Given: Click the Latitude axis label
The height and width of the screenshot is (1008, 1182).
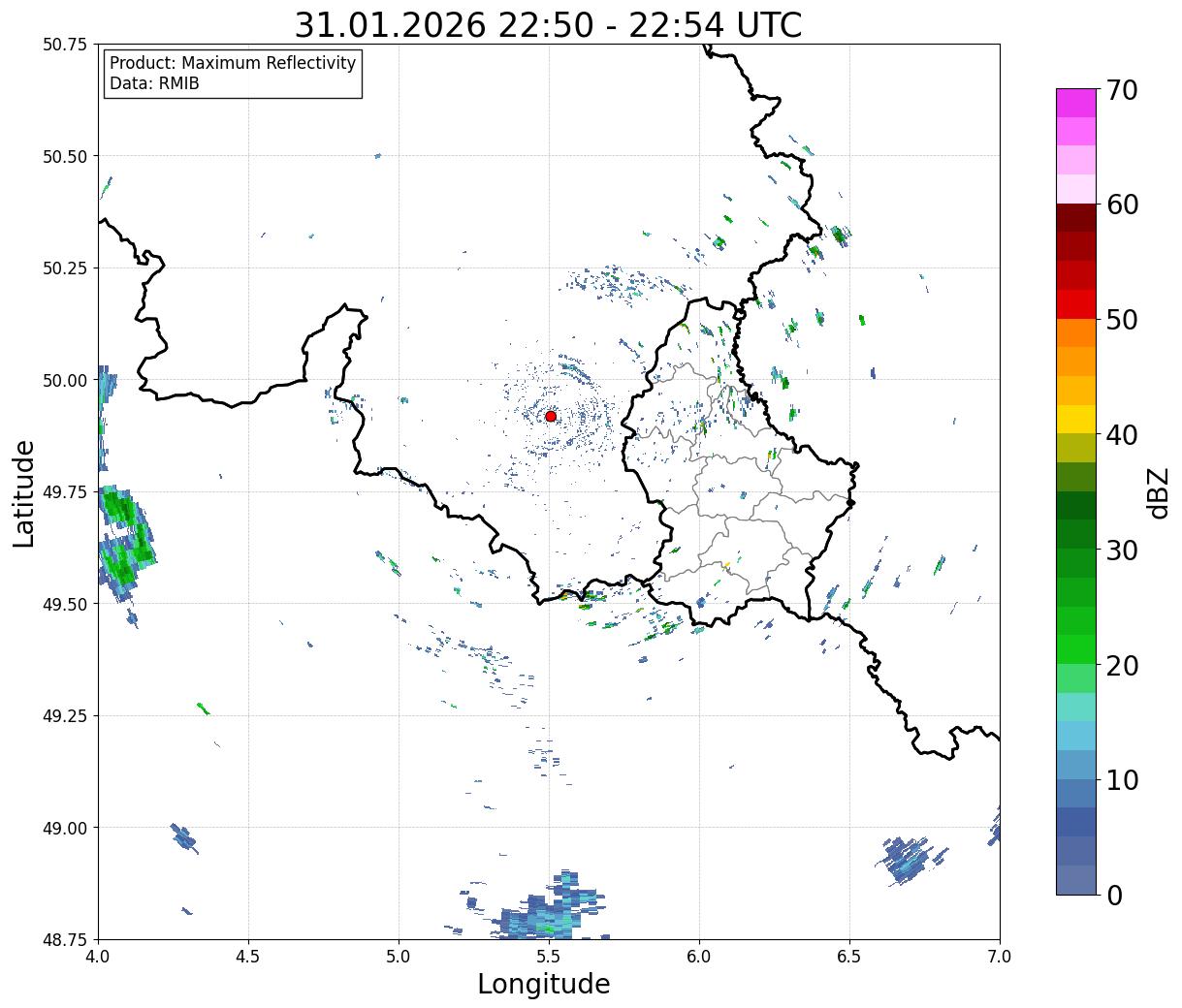Looking at the screenshot, I should pyautogui.click(x=24, y=492).
